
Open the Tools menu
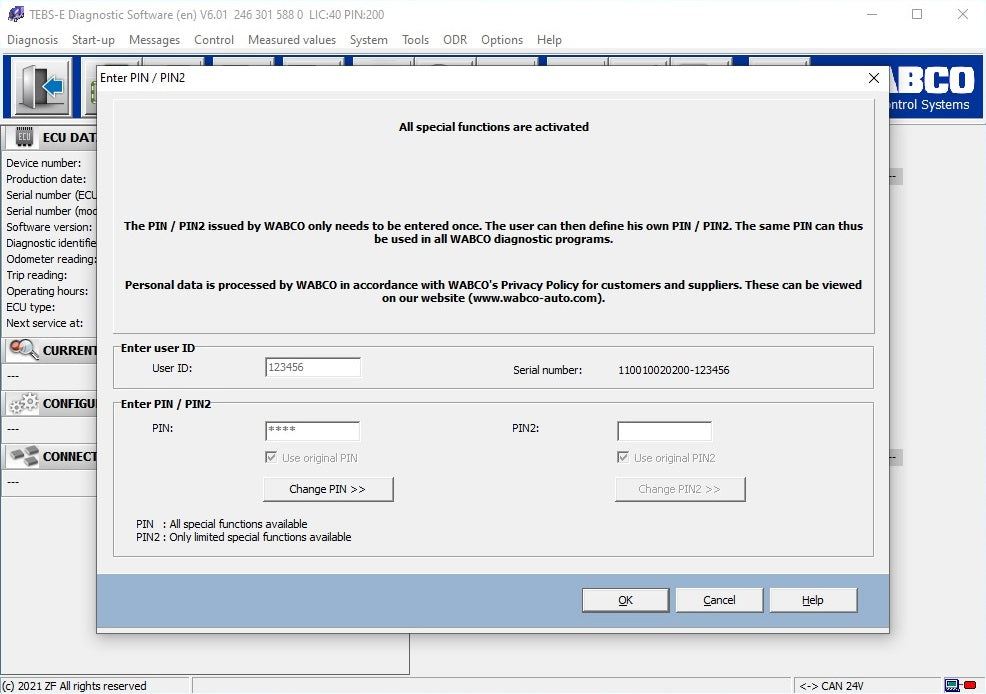point(415,40)
